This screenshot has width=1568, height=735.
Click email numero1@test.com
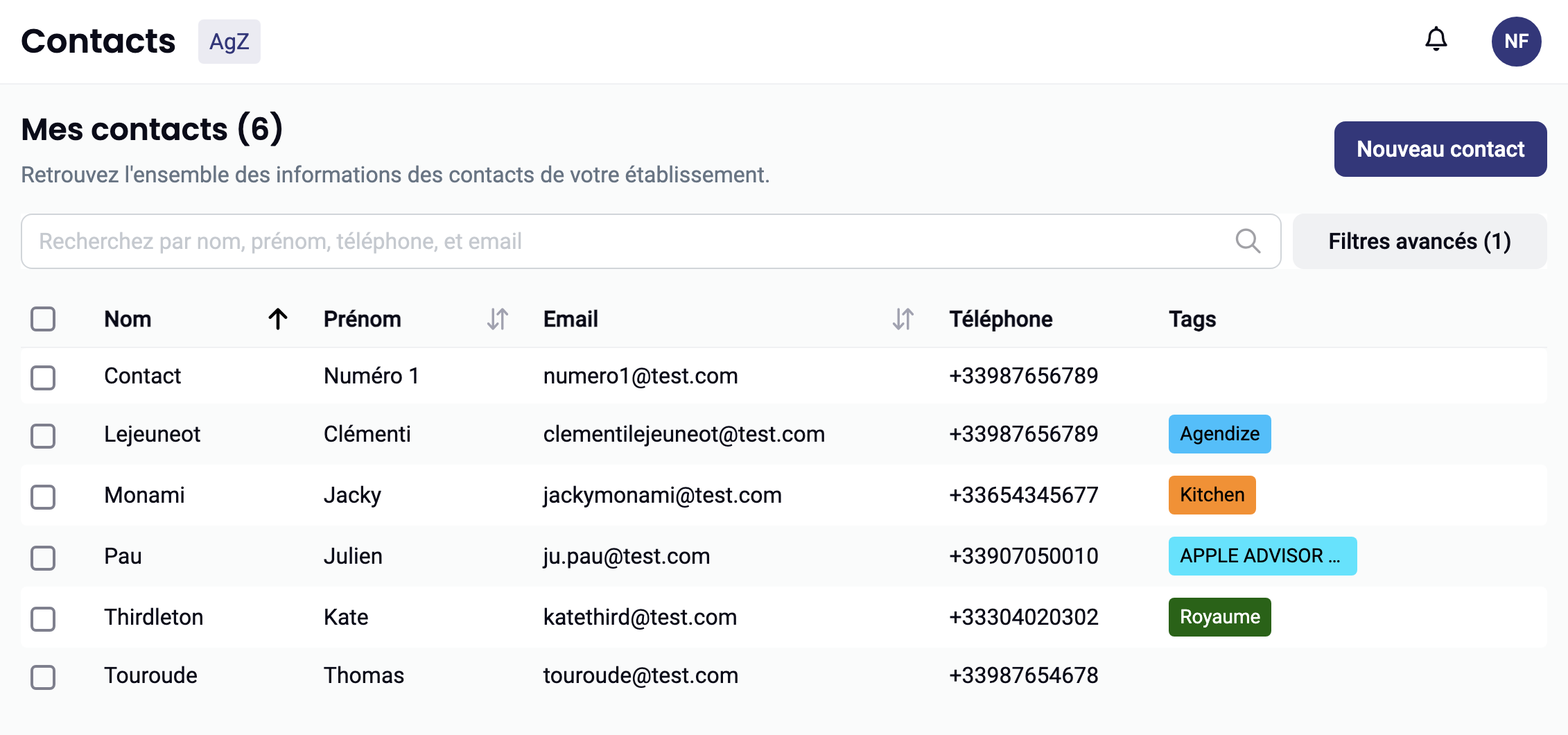pos(641,376)
